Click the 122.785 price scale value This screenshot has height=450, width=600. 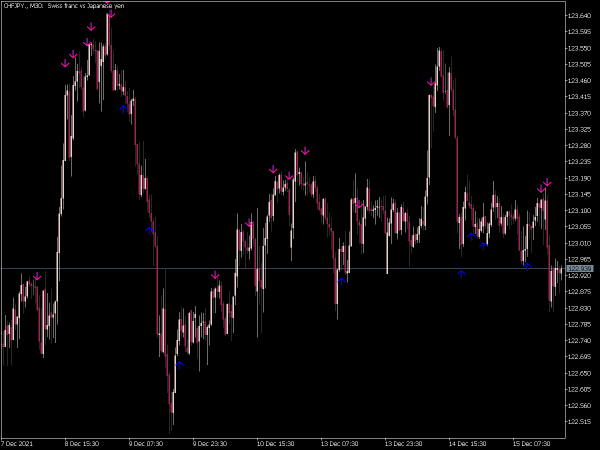click(579, 324)
